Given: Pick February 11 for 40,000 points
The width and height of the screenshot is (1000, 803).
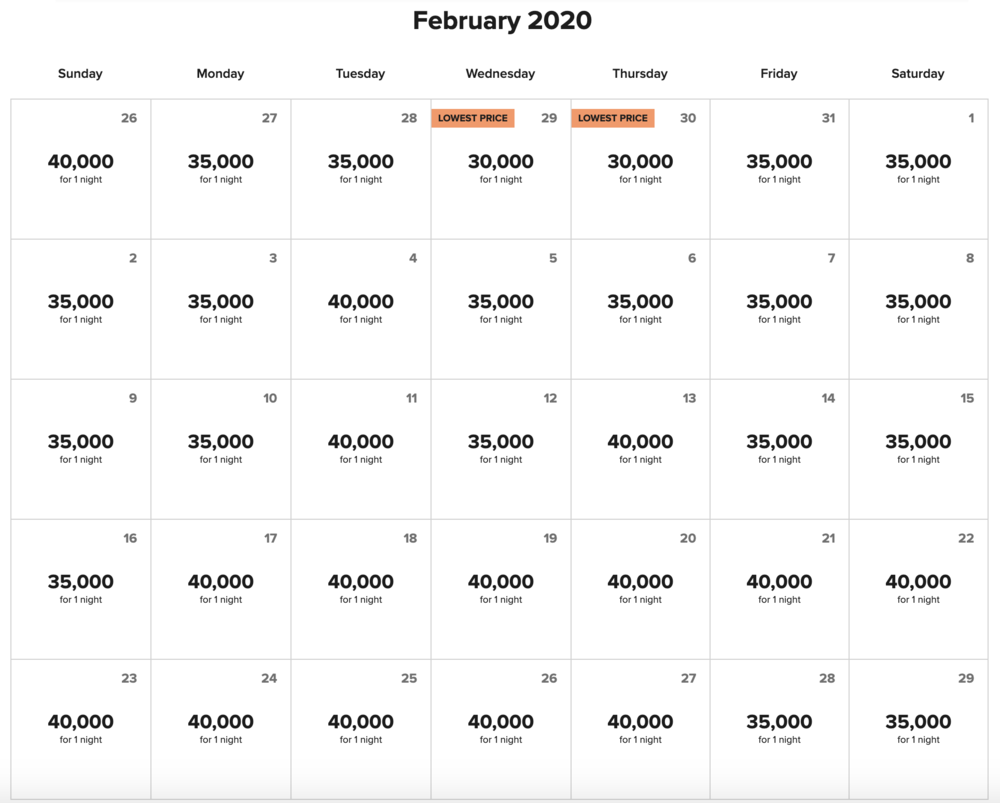Looking at the screenshot, I should 361,448.
